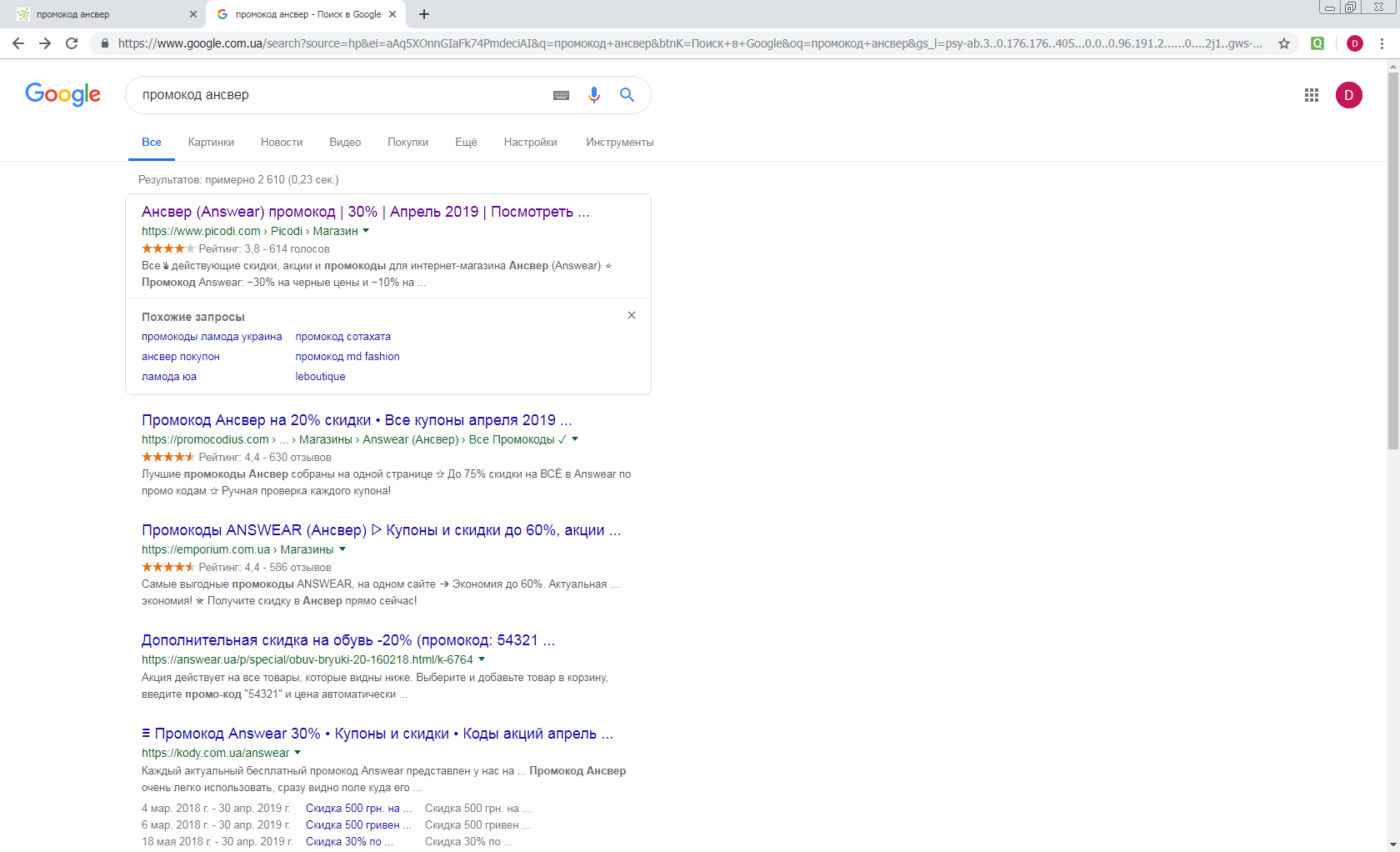Bookmark this page with the star icon

coord(1284,43)
